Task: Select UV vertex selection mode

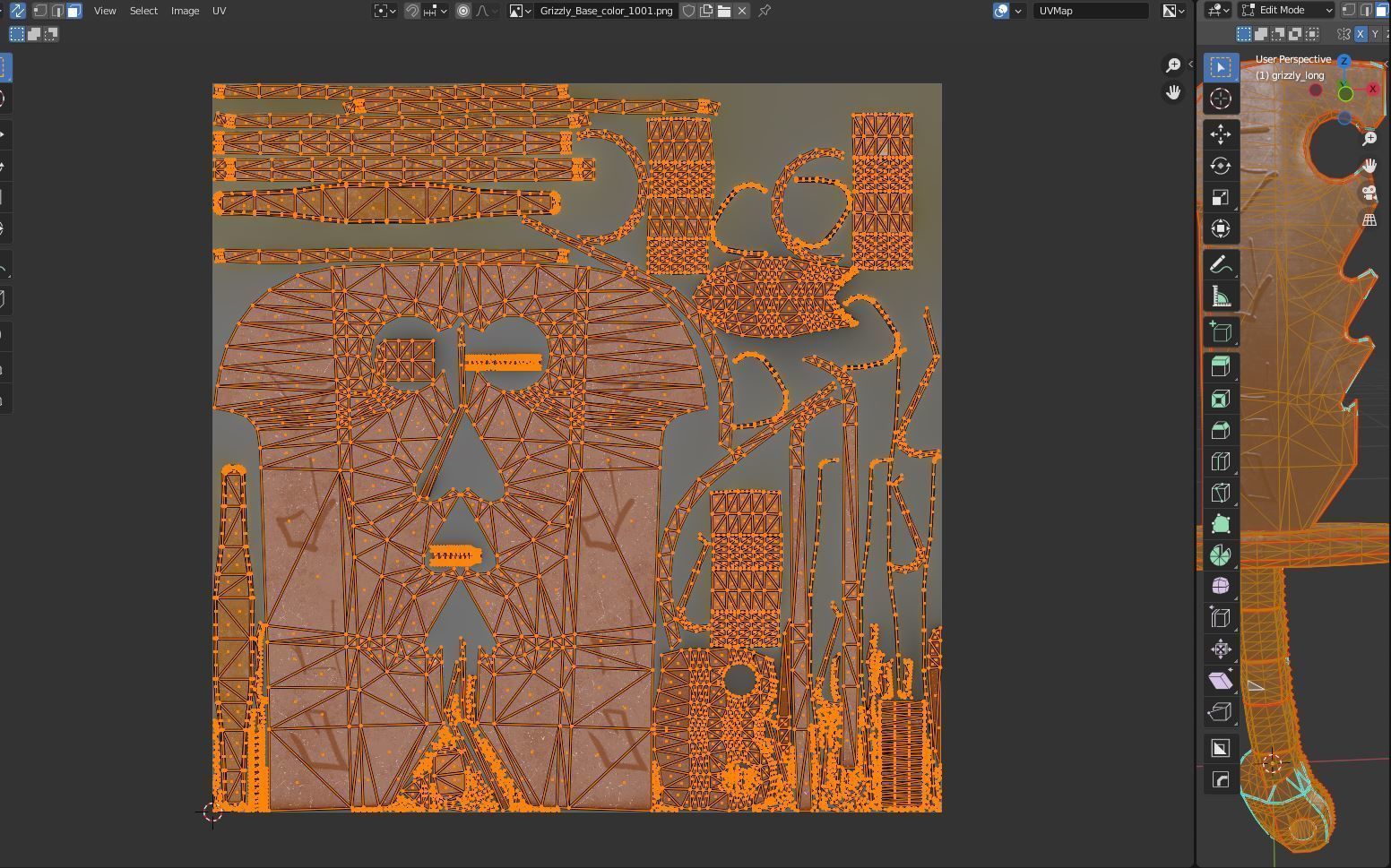Action: 40,11
